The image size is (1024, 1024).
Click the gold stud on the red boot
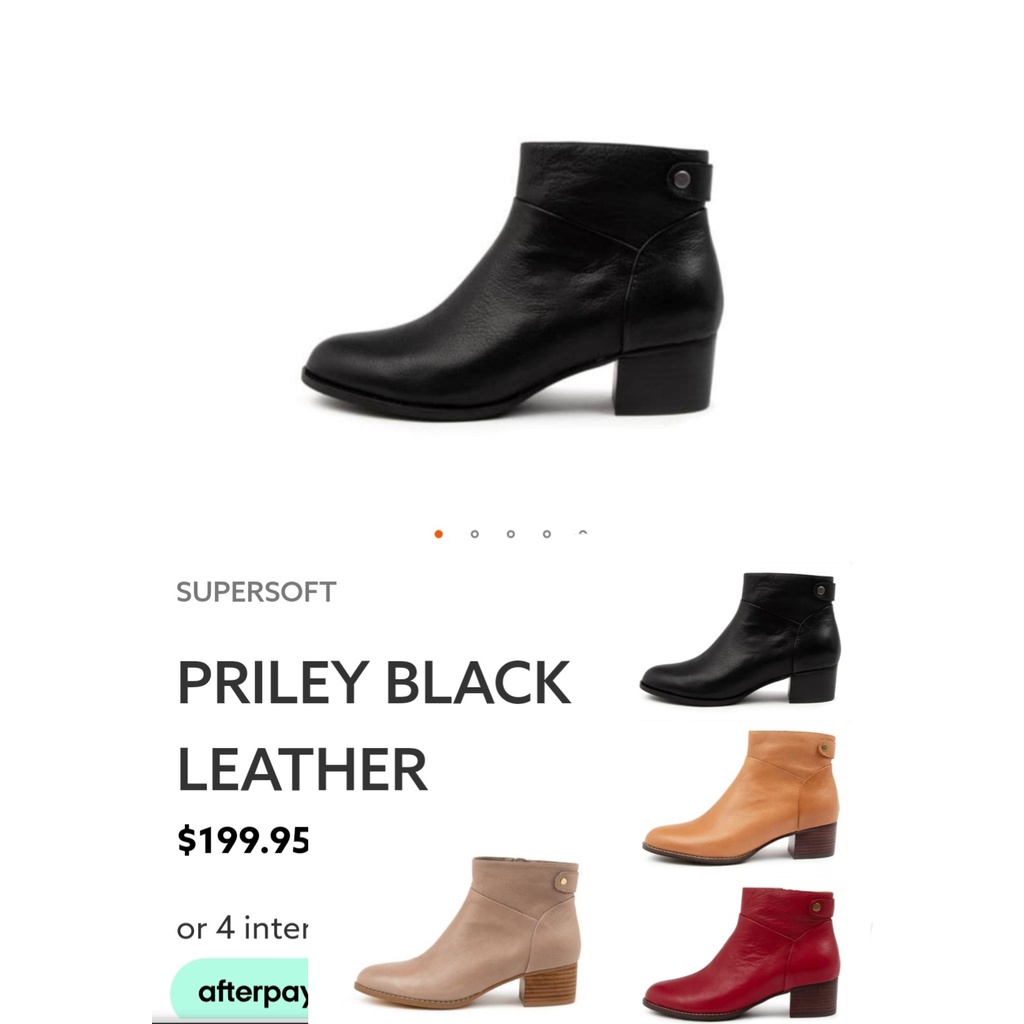coord(816,906)
